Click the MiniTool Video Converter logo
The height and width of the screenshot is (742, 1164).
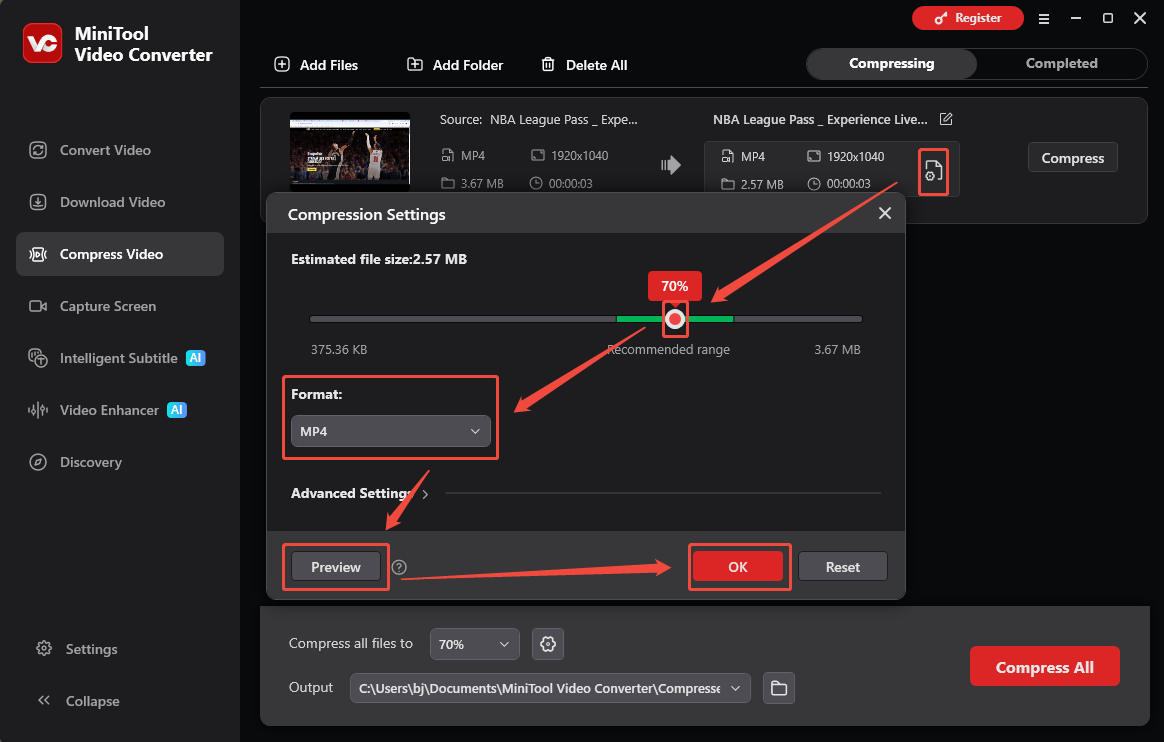pyautogui.click(x=42, y=43)
